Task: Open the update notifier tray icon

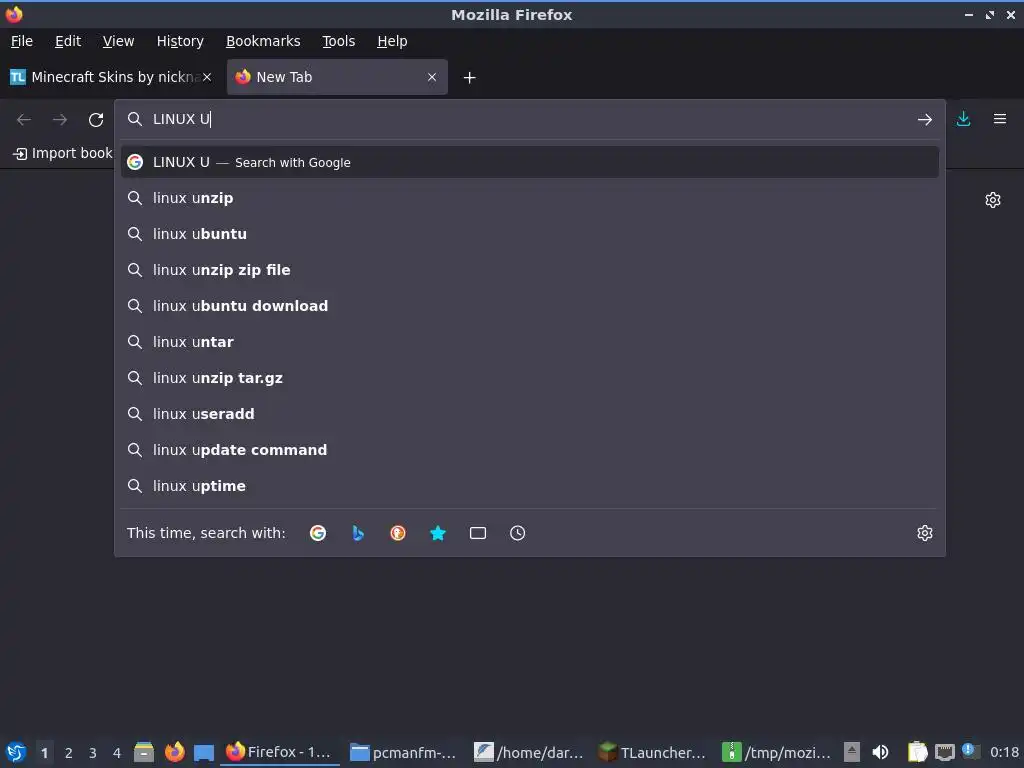Action: coord(970,751)
